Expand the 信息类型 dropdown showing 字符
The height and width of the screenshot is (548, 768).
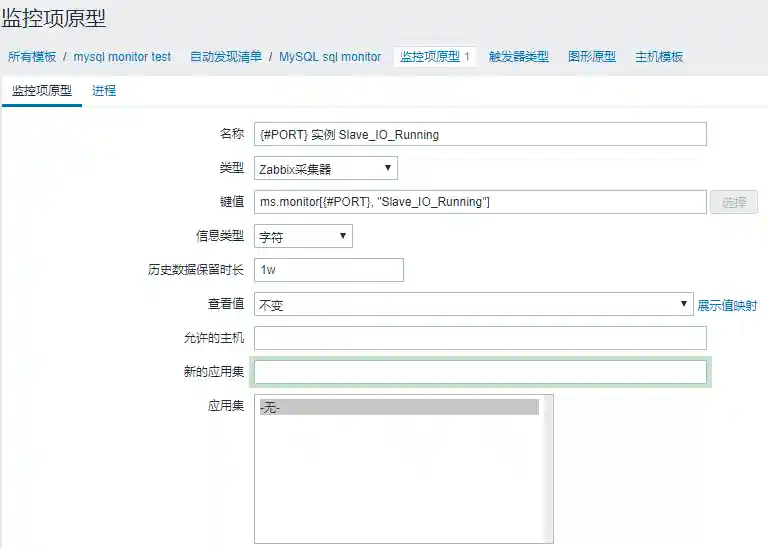303,236
